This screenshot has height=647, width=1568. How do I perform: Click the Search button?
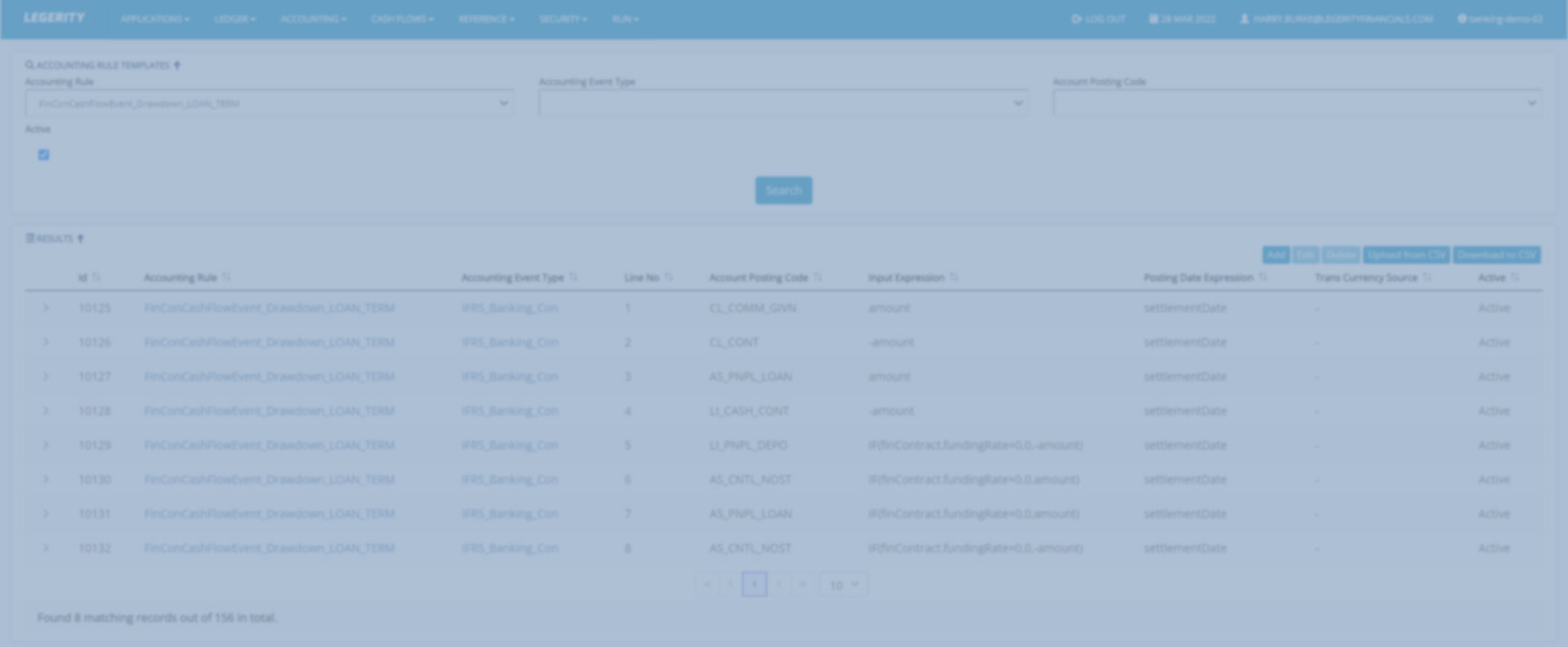click(x=783, y=190)
